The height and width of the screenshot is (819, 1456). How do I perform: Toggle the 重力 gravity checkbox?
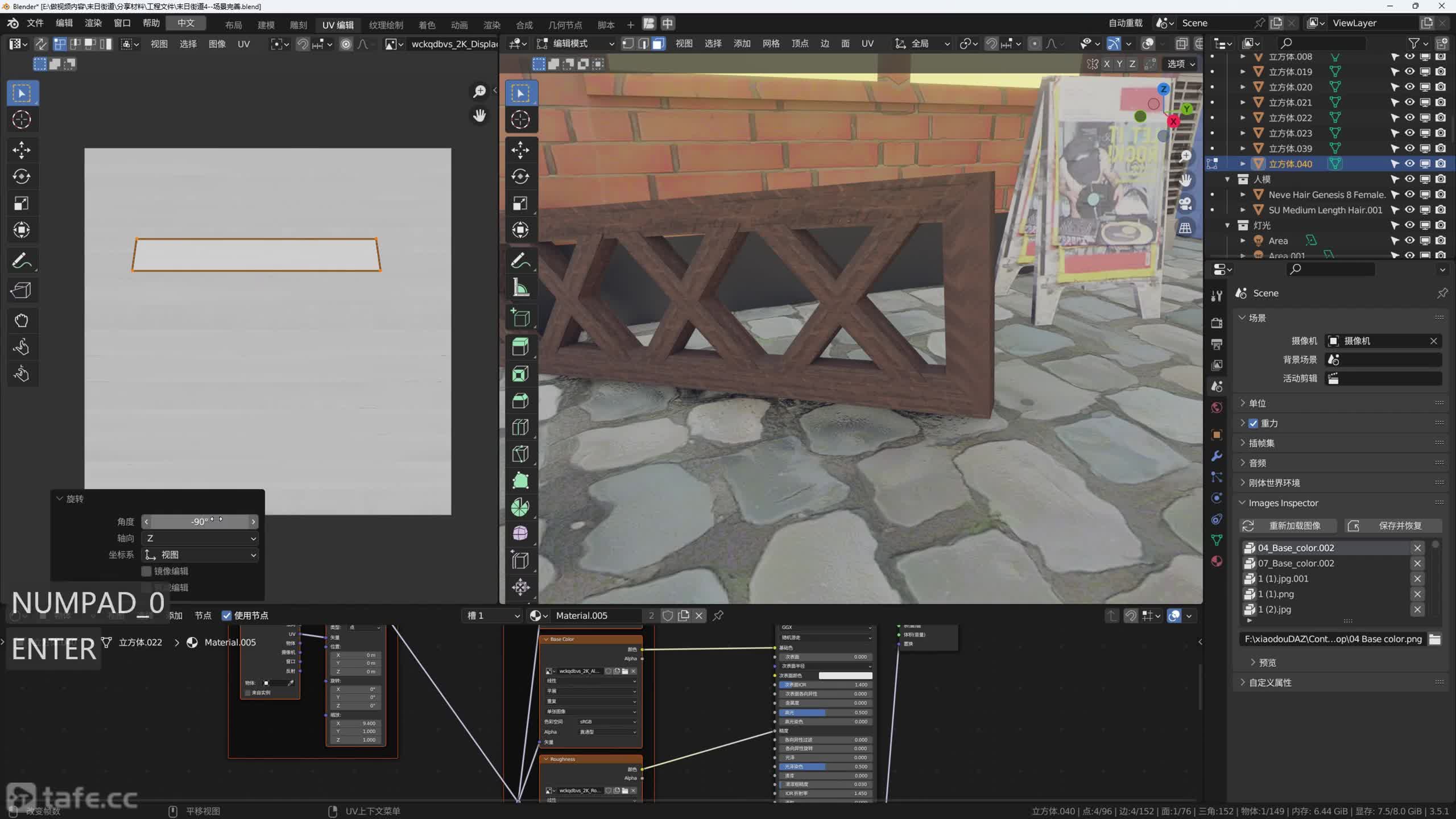(x=1253, y=423)
